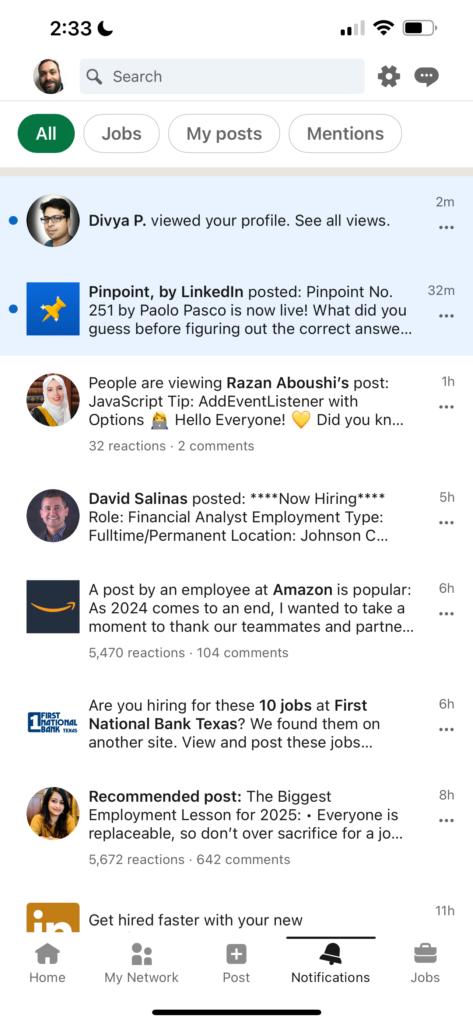Open your profile photo avatar
Image resolution: width=473 pixels, height=1024 pixels.
(49, 76)
